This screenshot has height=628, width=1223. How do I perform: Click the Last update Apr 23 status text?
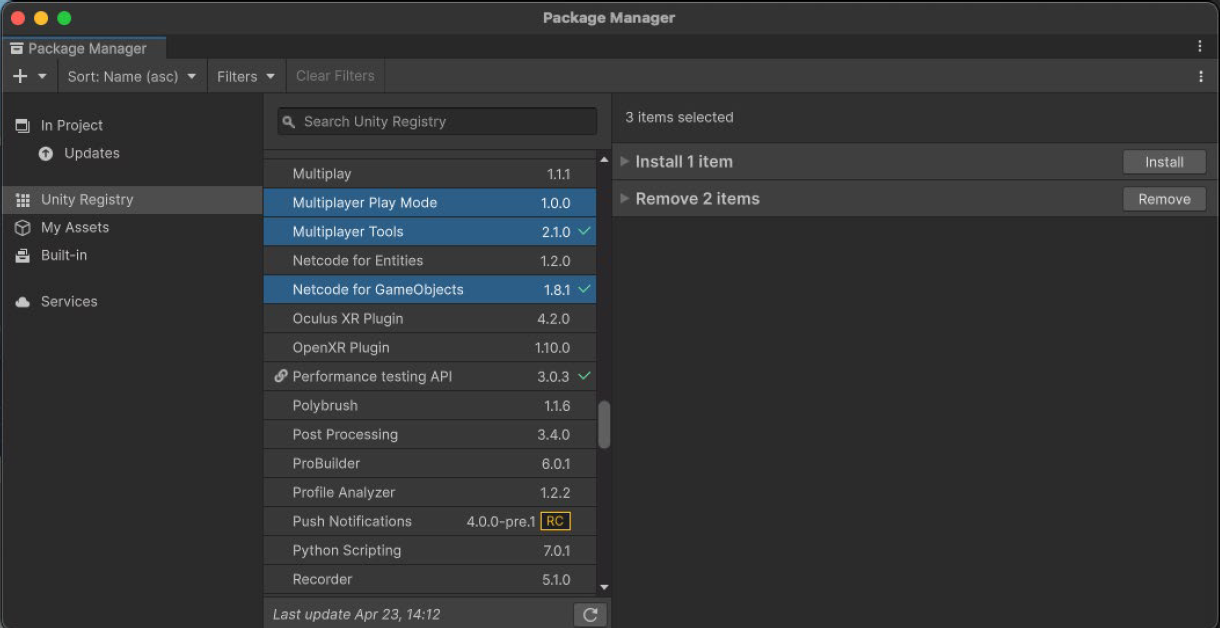pos(357,614)
